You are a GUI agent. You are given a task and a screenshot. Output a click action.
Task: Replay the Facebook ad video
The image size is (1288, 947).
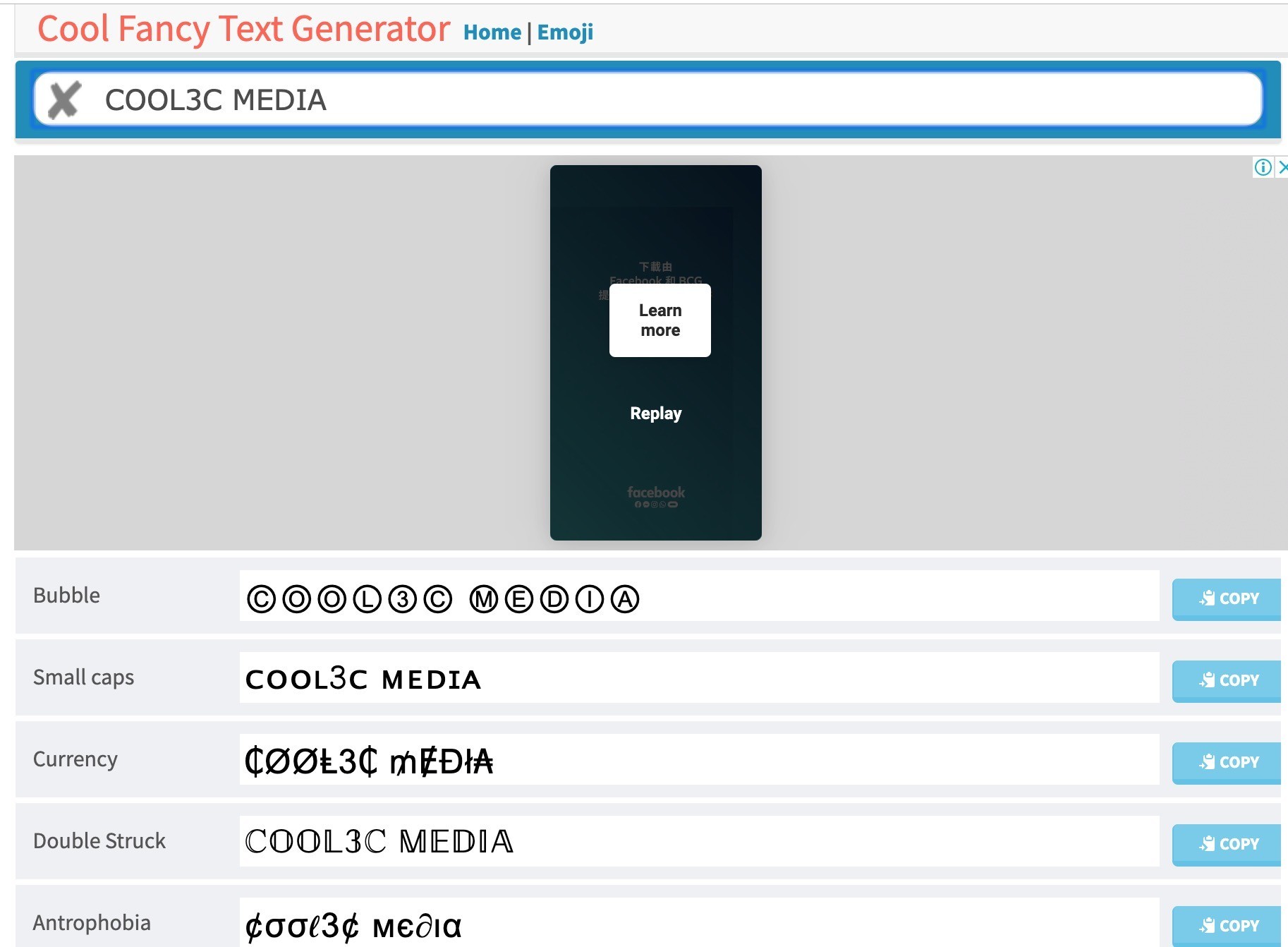pos(656,414)
